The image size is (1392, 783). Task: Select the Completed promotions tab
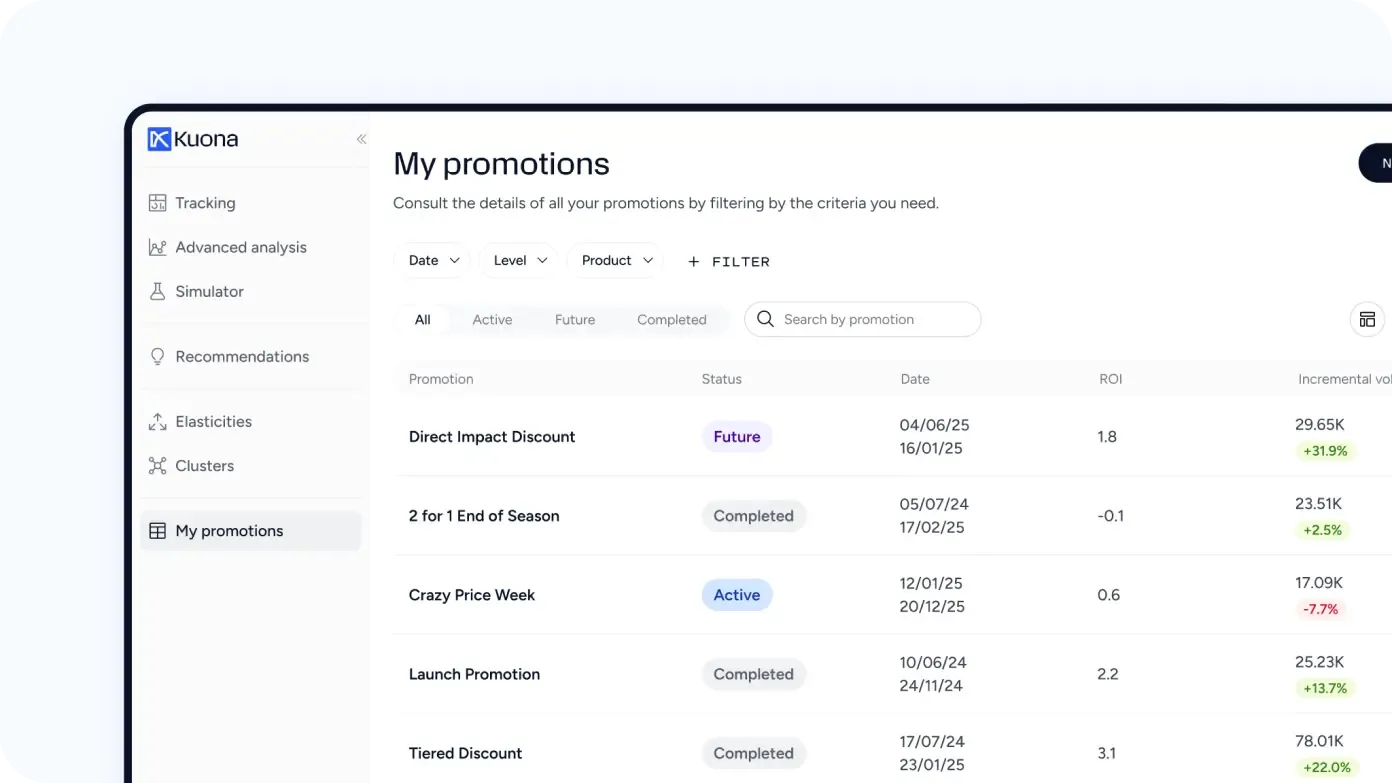pyautogui.click(x=671, y=320)
